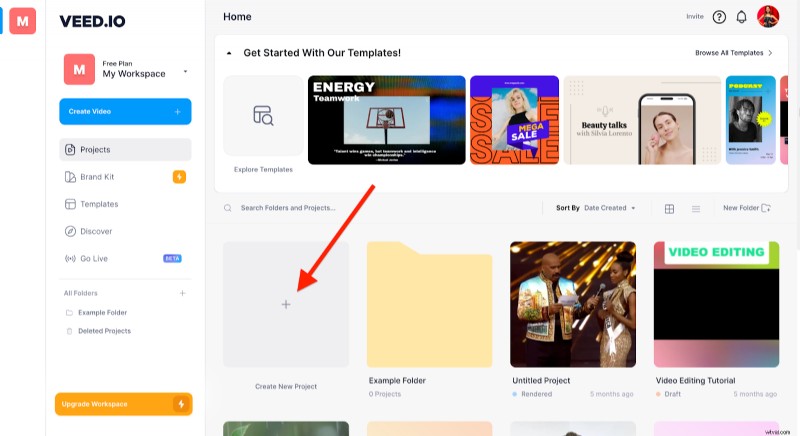Image resolution: width=800 pixels, height=436 pixels.
Task: Click the plus icon on Create Video
Action: [x=178, y=112]
